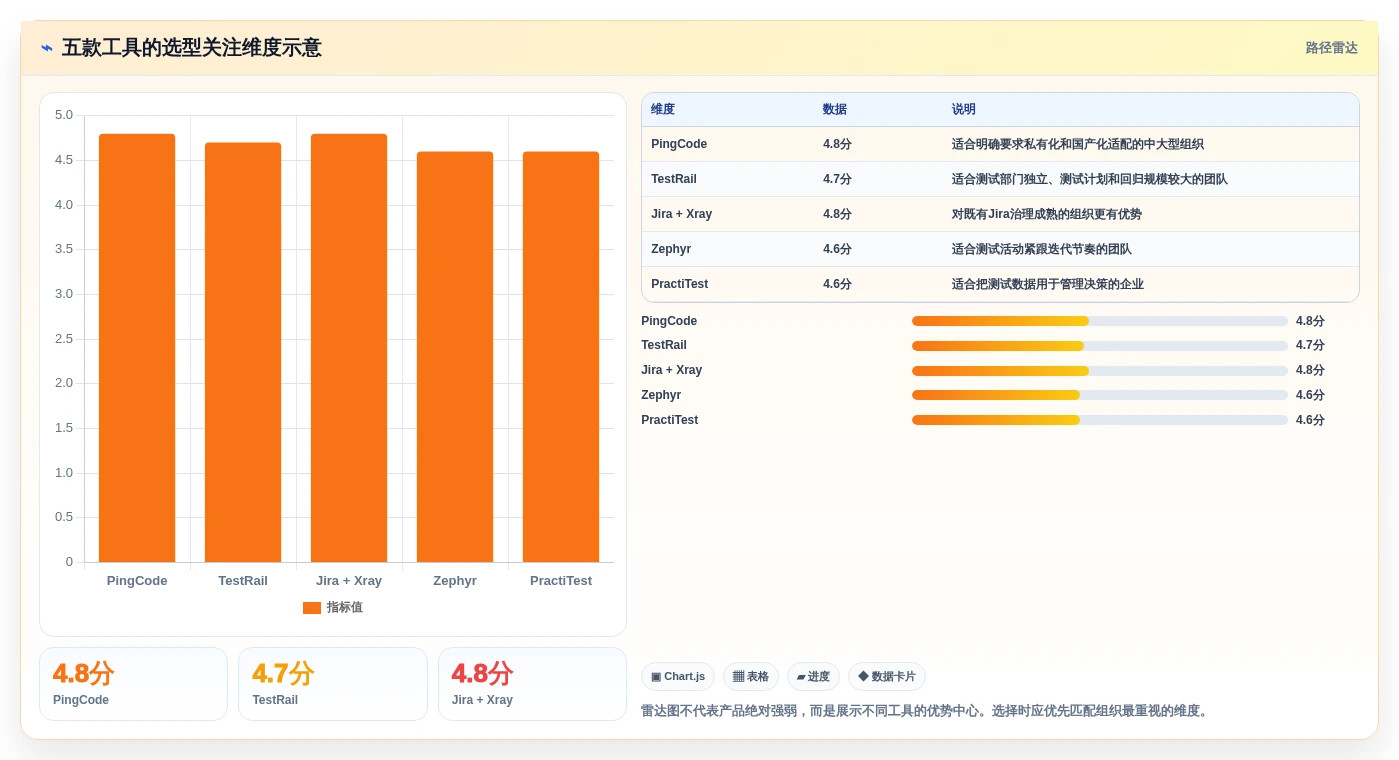Click the Jira + Xray x-axis label

pos(349,581)
